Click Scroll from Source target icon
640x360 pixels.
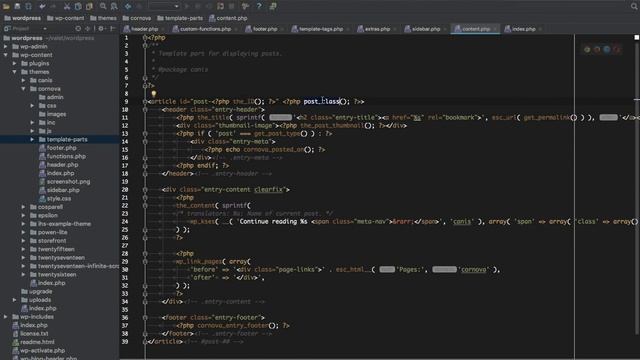tap(78, 29)
